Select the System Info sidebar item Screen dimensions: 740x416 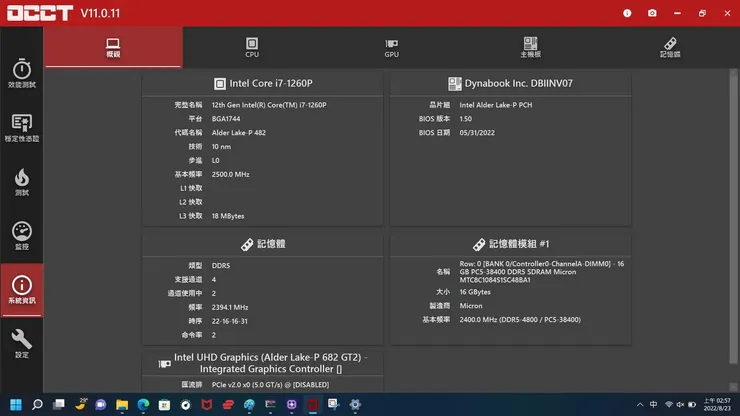tap(22, 290)
